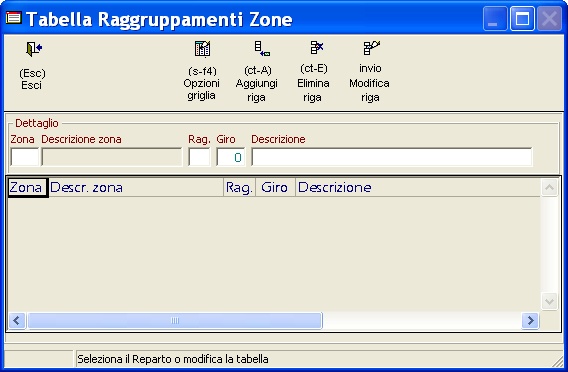Screen dimensions: 568x372
Task: Click Elimina riga delete row icon
Action: point(317,47)
